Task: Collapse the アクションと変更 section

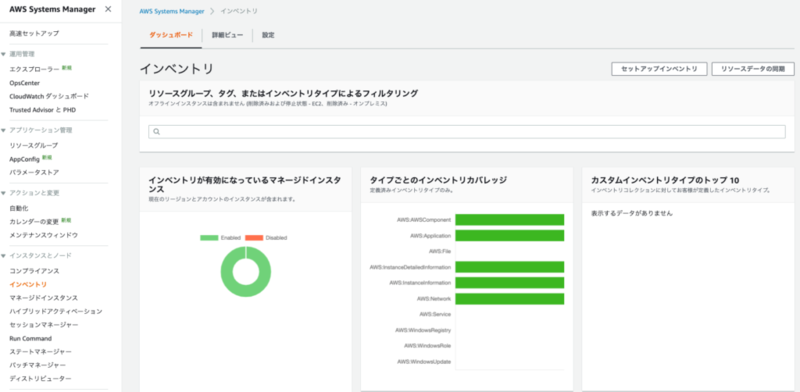Action: point(4,193)
